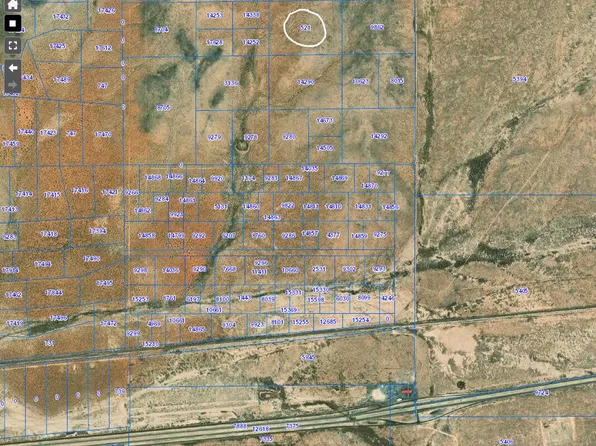Go to previous extent with left arrow
The height and width of the screenshot is (446, 596).
pos(13,68)
